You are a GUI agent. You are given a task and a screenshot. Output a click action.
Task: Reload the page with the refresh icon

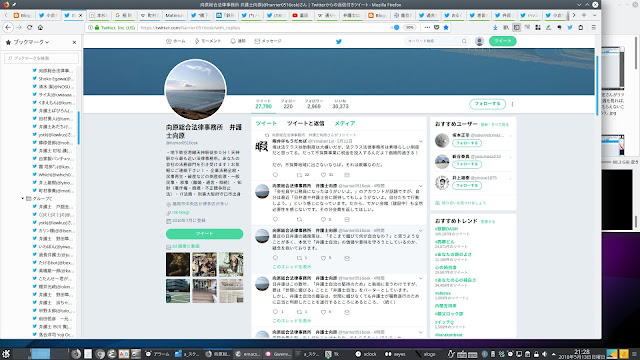[29, 27]
